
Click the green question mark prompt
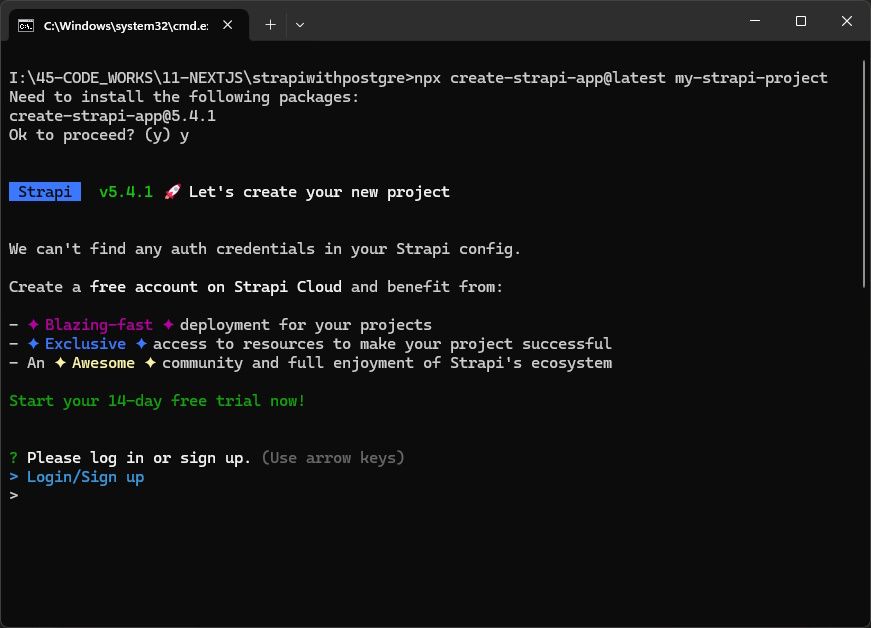tap(13, 458)
